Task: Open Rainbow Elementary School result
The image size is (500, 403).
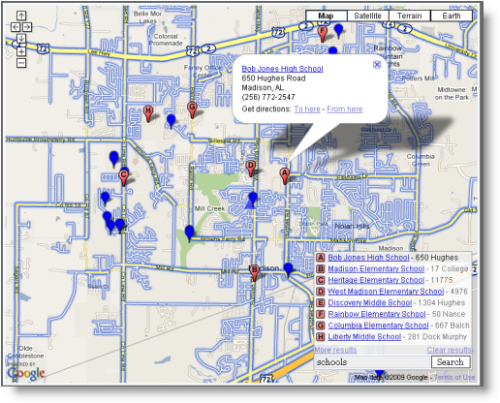Action: (377, 314)
